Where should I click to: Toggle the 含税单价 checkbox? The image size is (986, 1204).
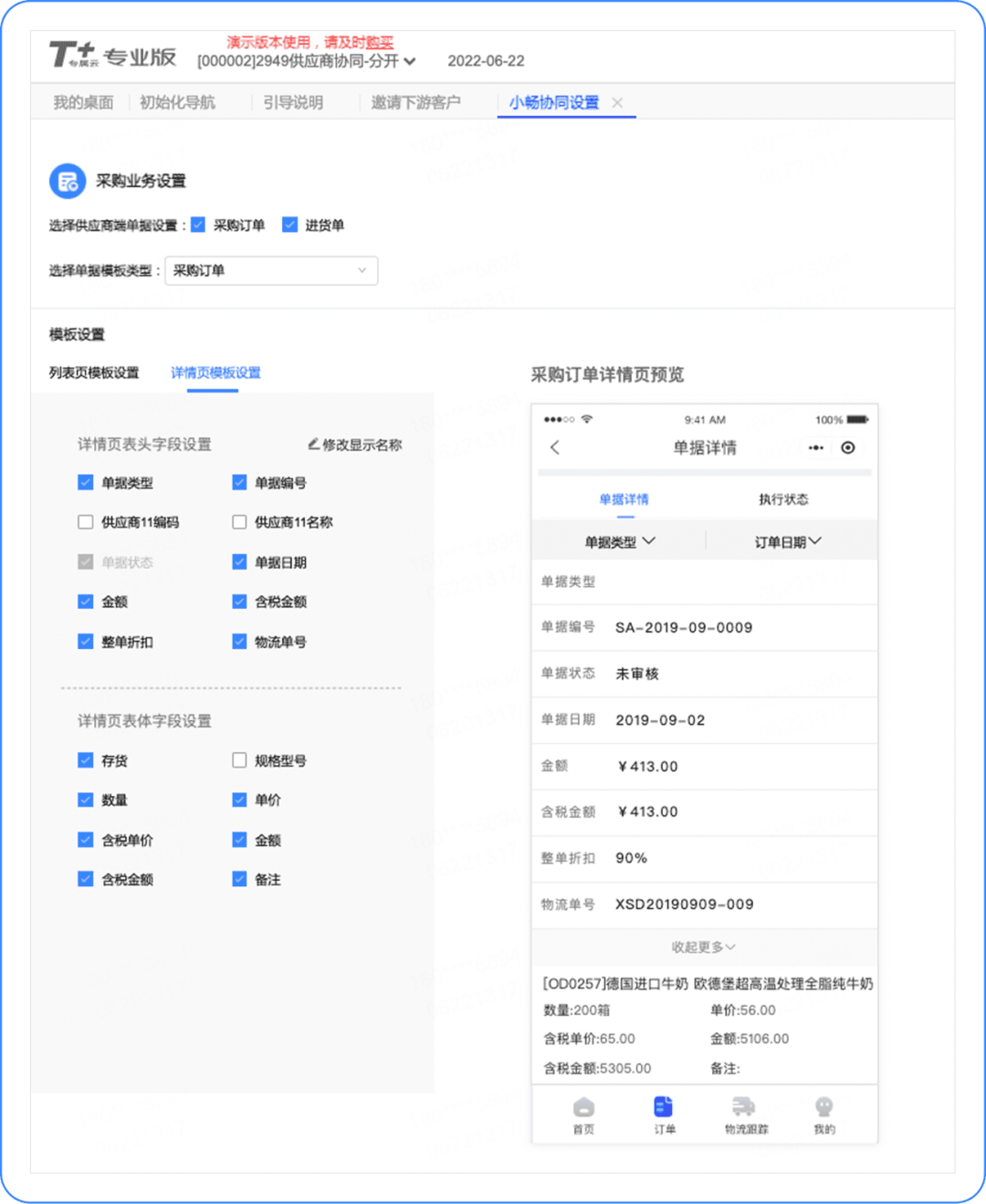[x=86, y=839]
